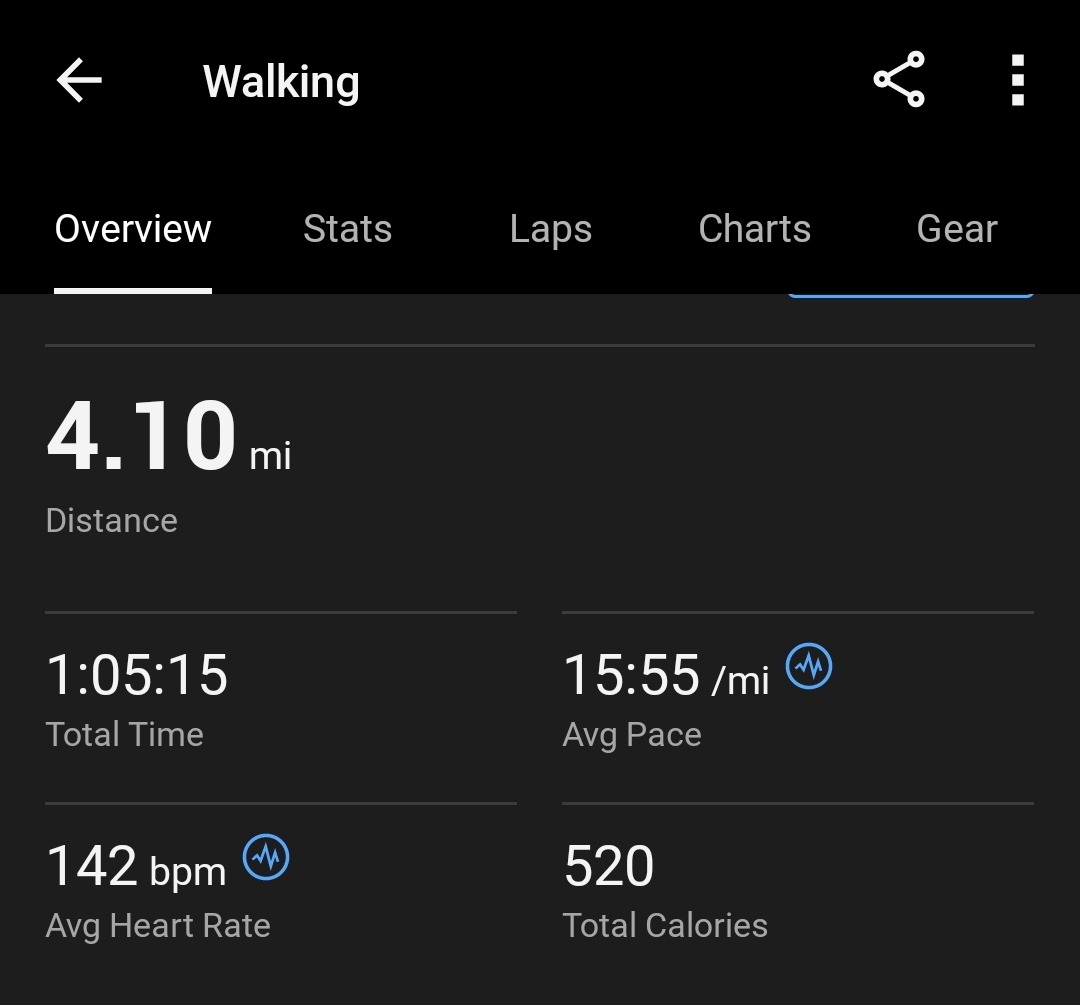Open the share activity icon
The width and height of the screenshot is (1080, 1005).
click(899, 80)
